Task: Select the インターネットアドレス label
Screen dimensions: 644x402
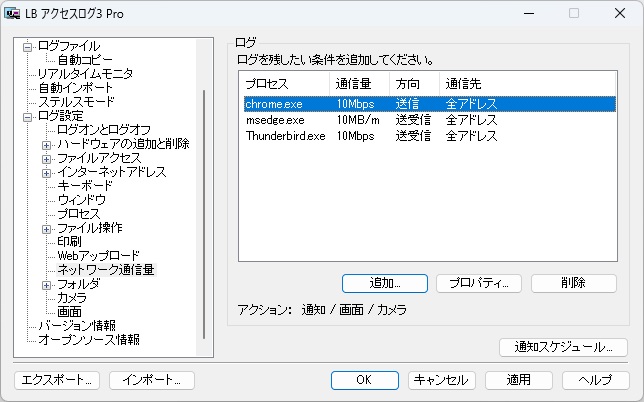Action: pyautogui.click(x=112, y=172)
